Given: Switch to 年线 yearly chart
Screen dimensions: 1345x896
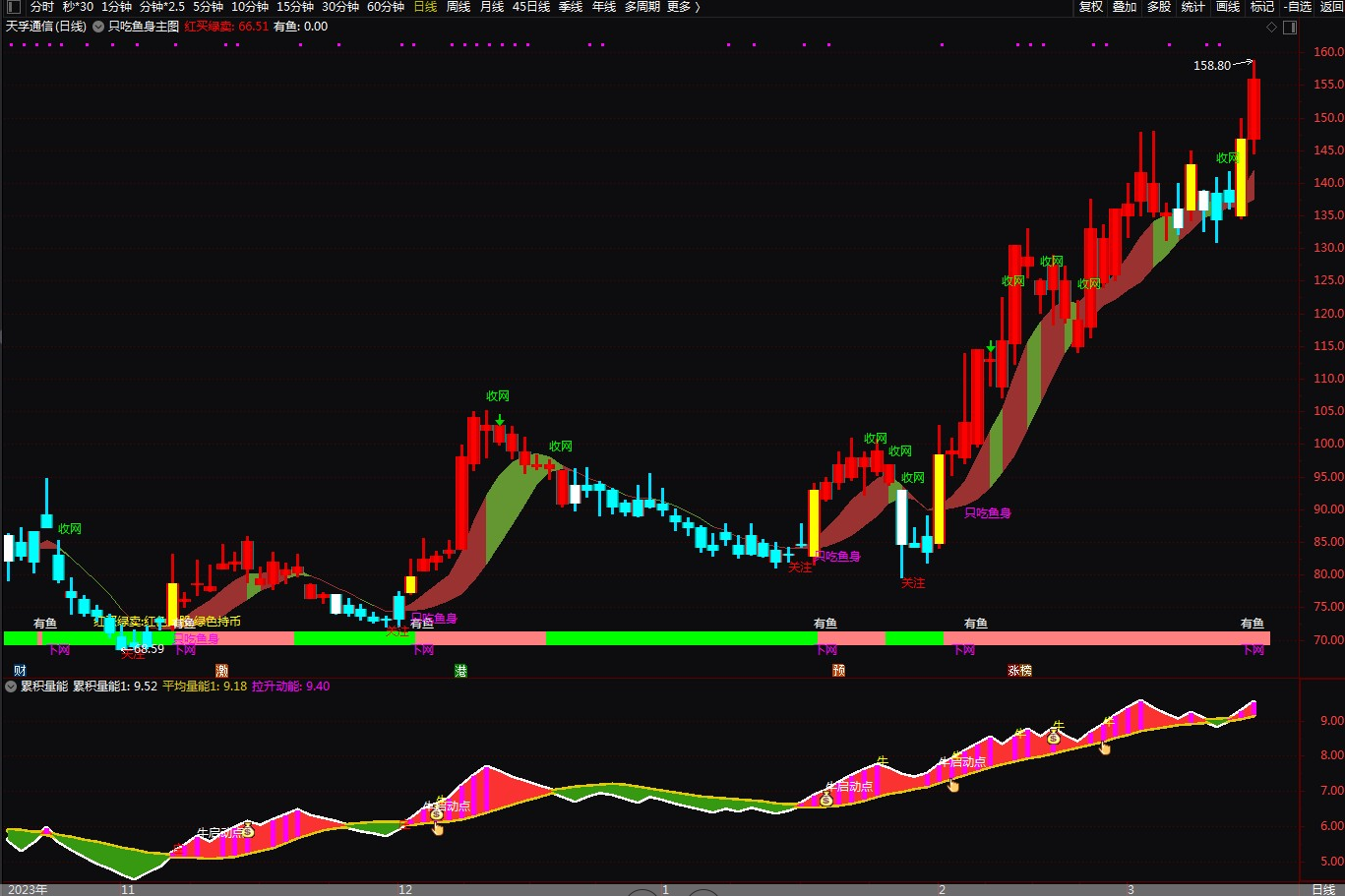Looking at the screenshot, I should click(x=604, y=7).
